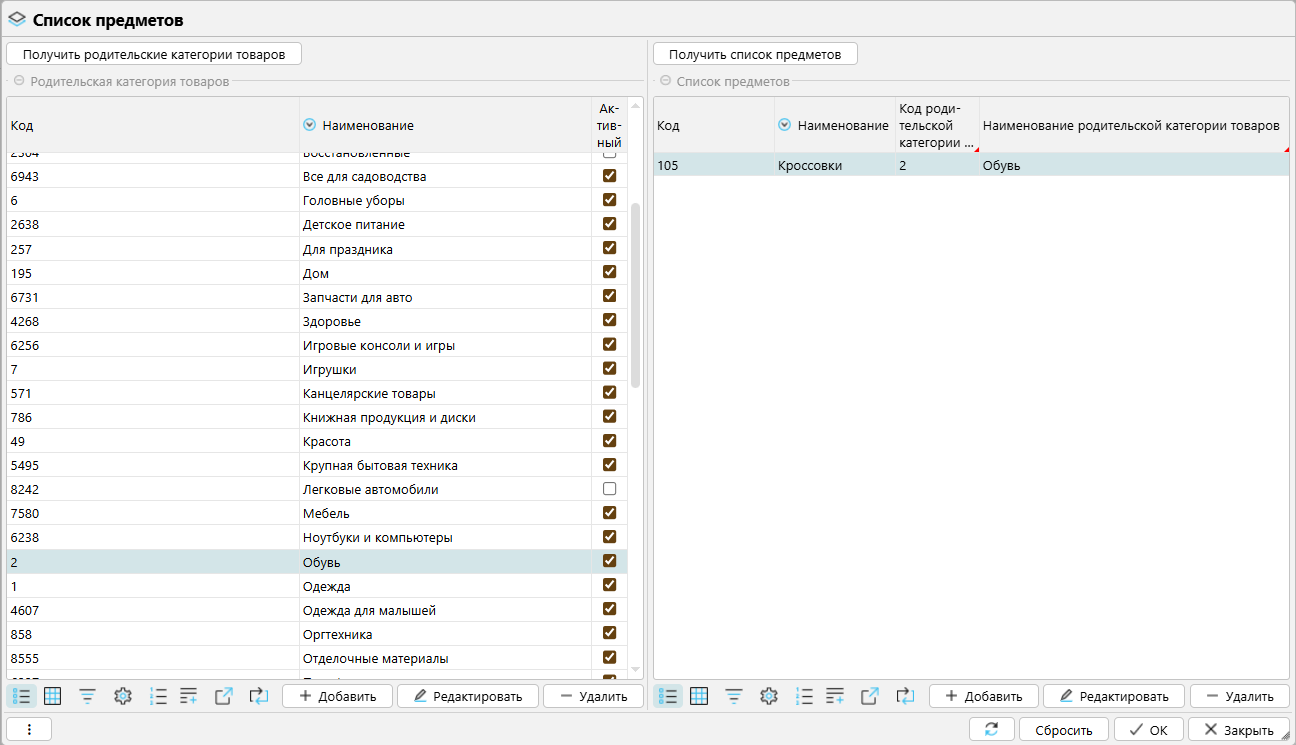Select the Для праздника row
Screen dimensions: 1296x745
point(317,249)
